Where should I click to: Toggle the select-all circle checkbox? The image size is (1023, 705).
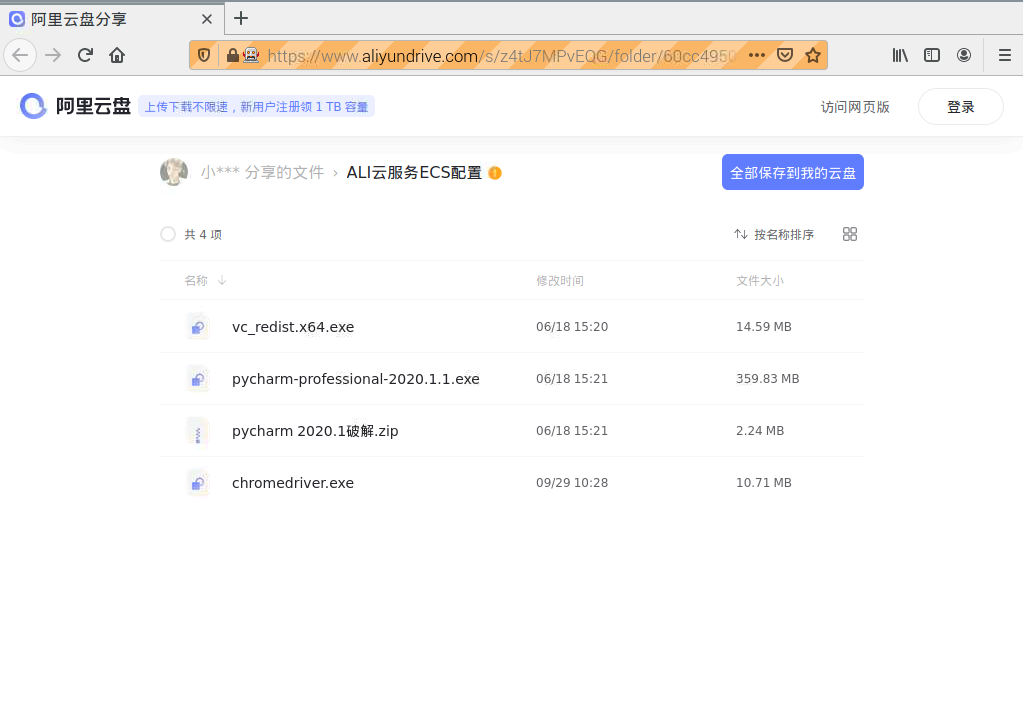pyautogui.click(x=168, y=234)
